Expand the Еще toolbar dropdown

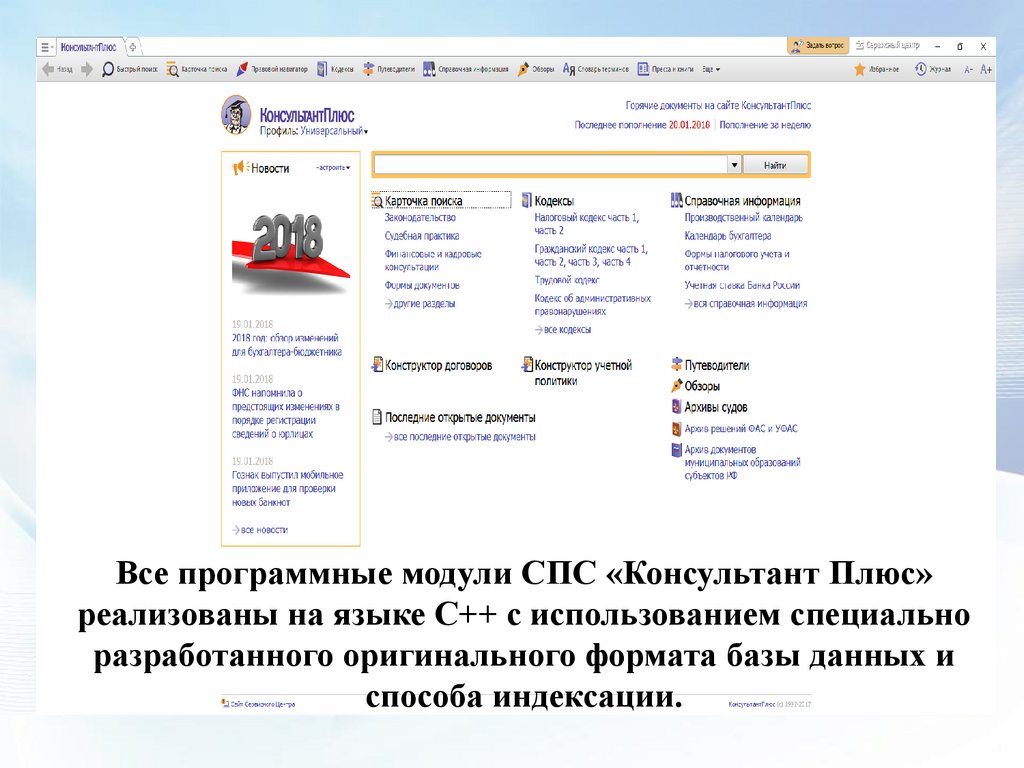[711, 69]
